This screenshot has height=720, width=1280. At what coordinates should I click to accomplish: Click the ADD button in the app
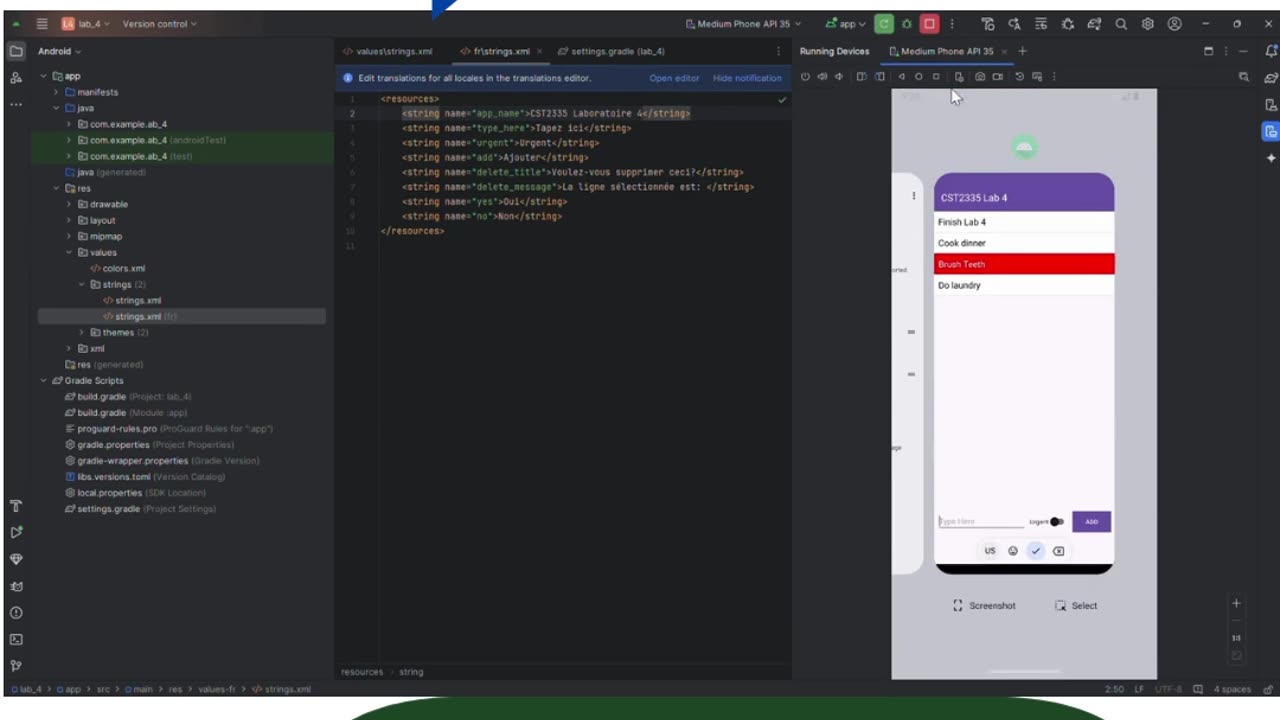pos(1091,522)
